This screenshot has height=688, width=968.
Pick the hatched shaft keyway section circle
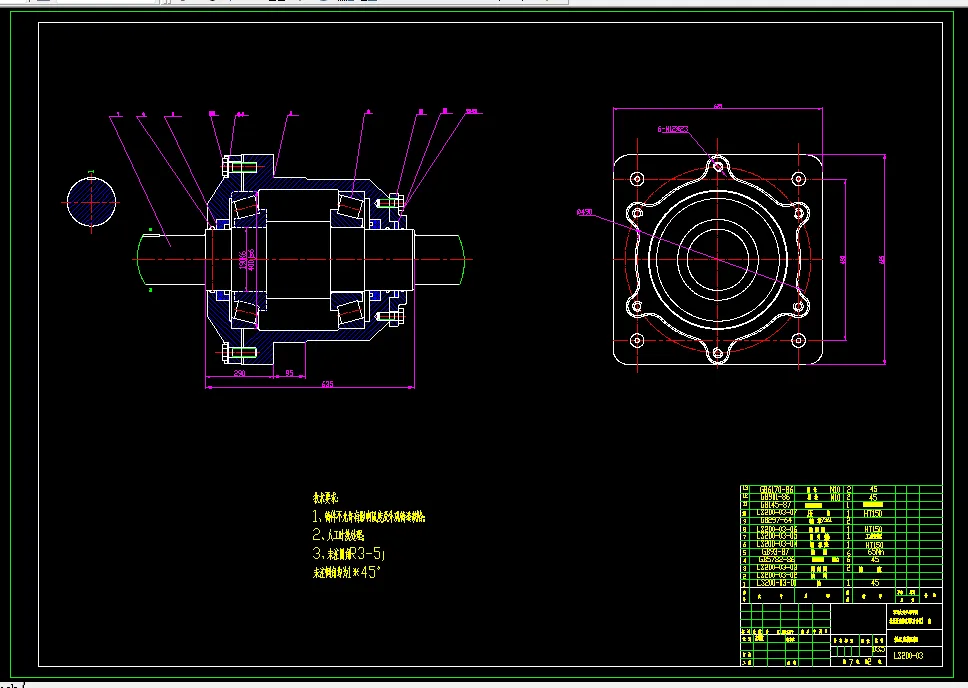[91, 202]
